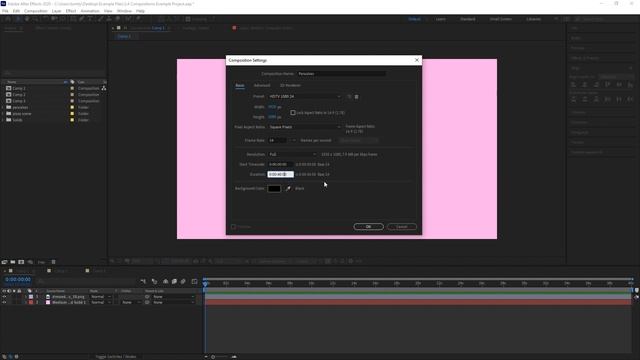The width and height of the screenshot is (640, 360).
Task: Toggle the Preview checkbox in dialog
Action: [x=233, y=227]
